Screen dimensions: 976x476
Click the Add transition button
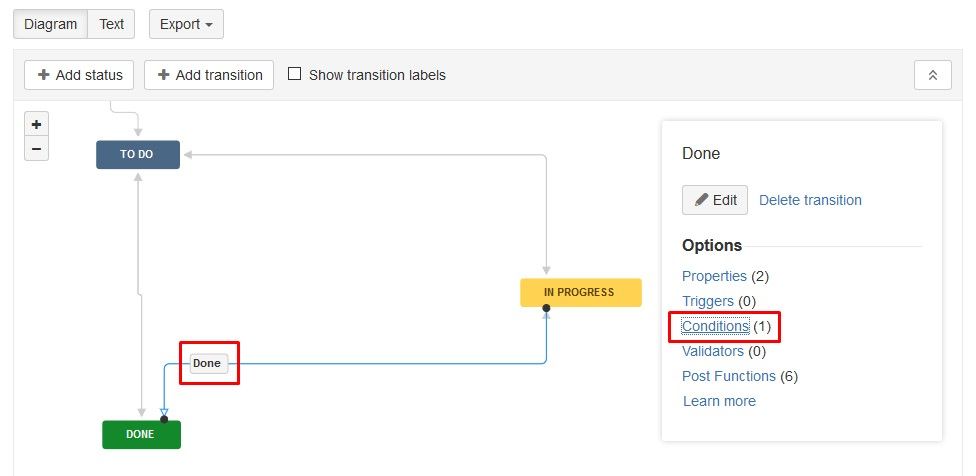[x=209, y=75]
